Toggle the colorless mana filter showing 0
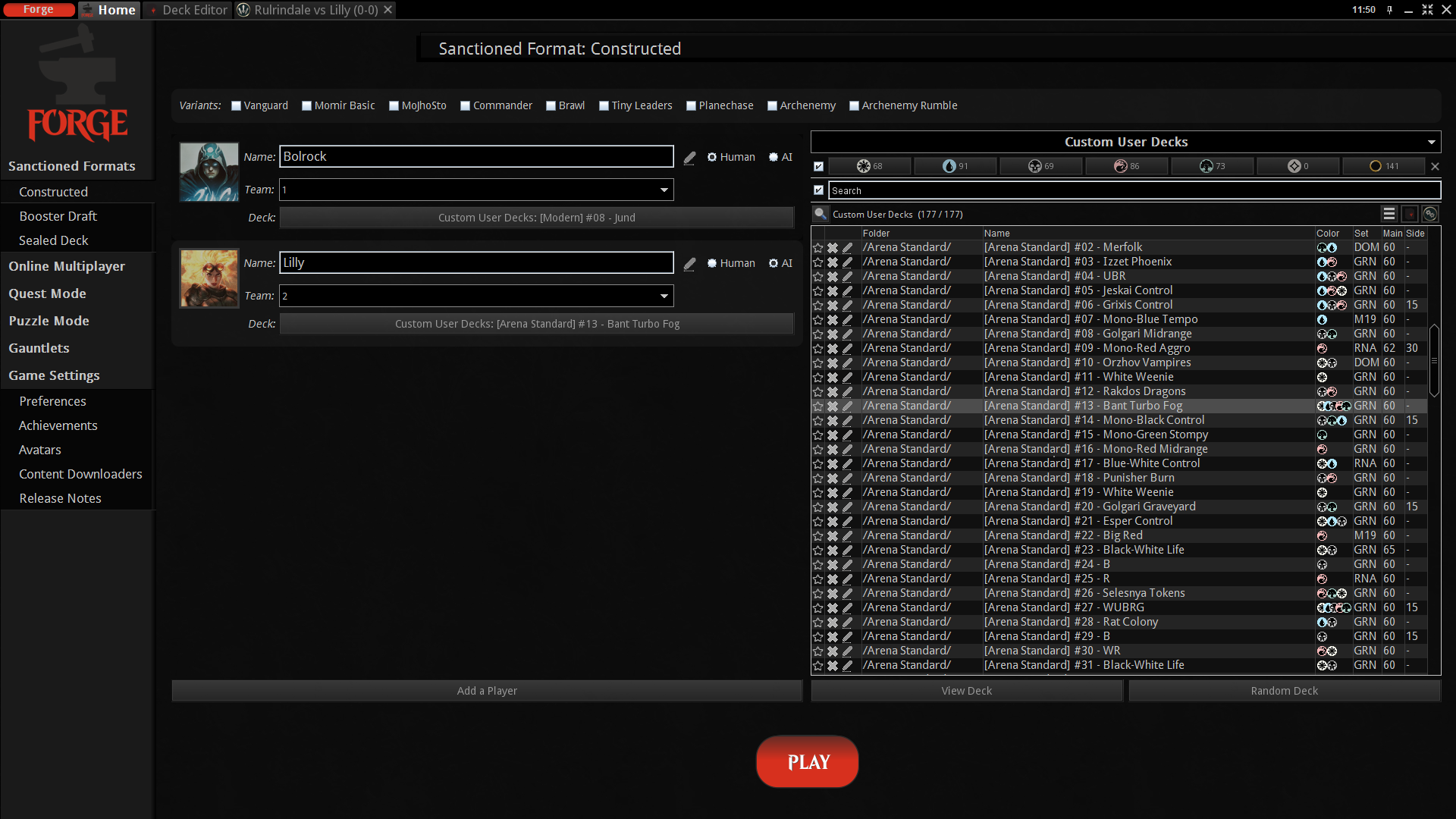This screenshot has height=819, width=1456. [1298, 166]
